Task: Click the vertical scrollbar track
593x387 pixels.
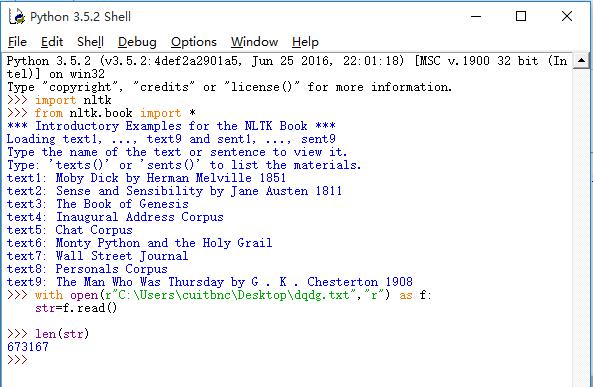Action: pos(582,227)
